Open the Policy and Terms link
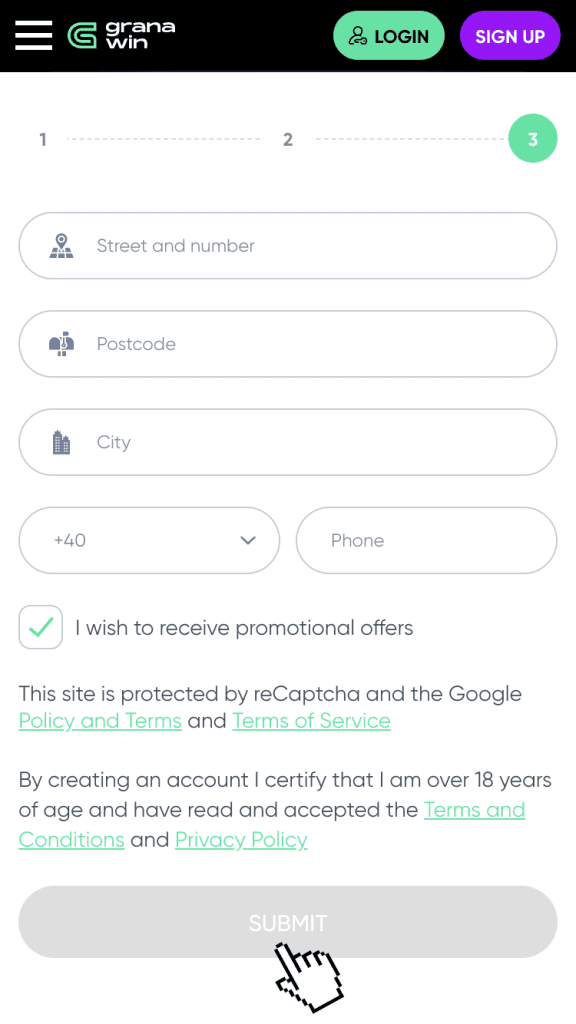576x1024 pixels. tap(100, 721)
